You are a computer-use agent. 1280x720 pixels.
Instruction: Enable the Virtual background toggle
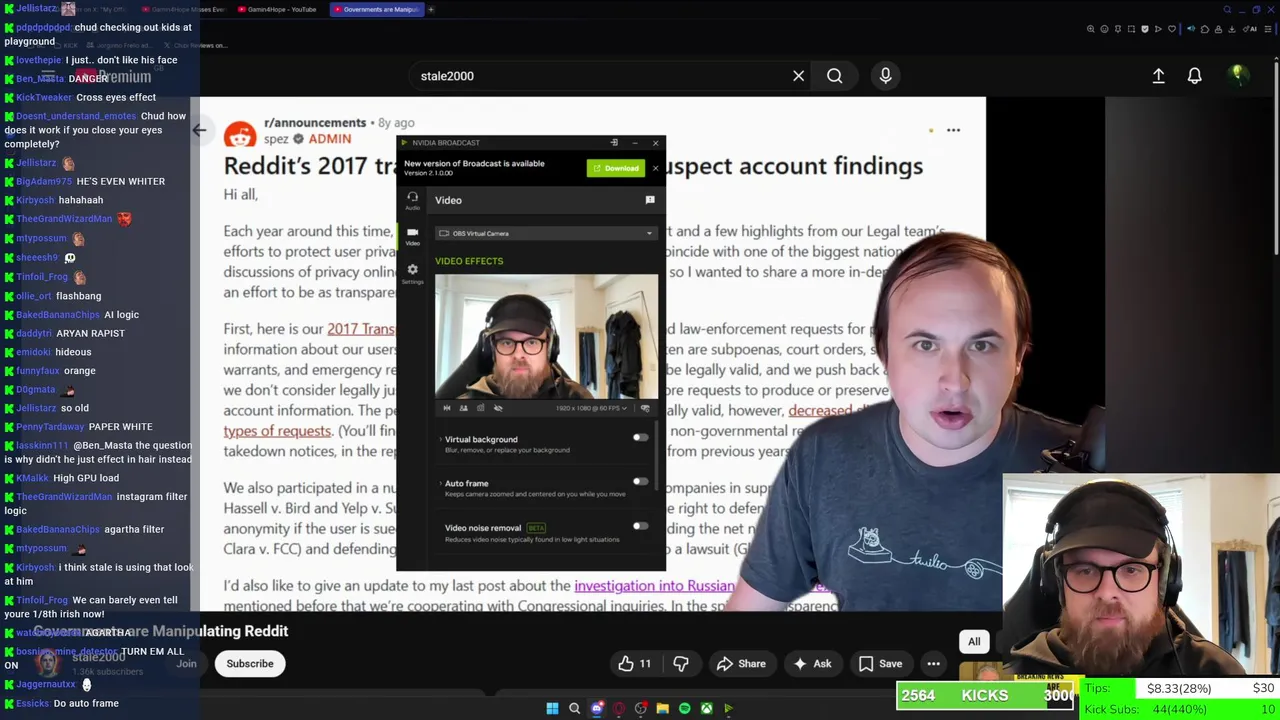point(640,438)
